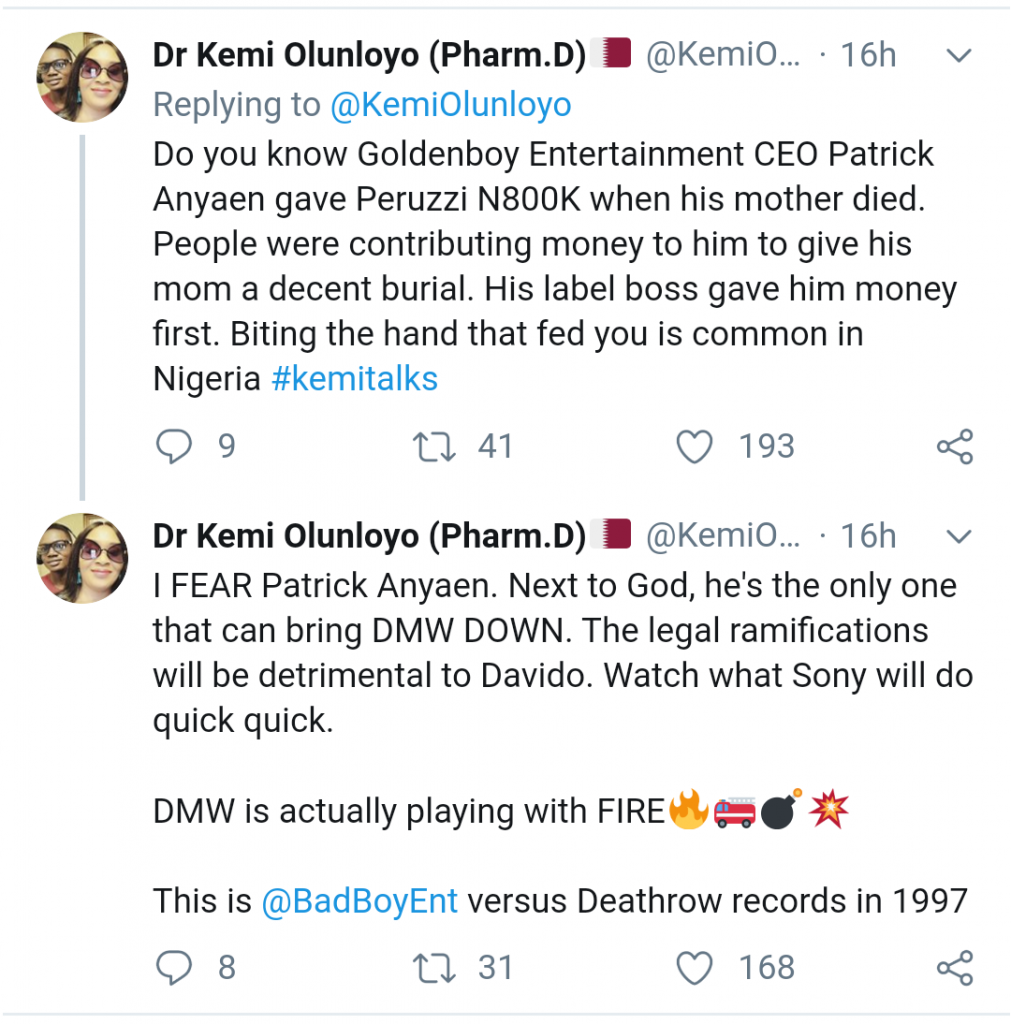The image size is (1011, 1024).
Task: Open the 16h timestamp of first tweet
Action: coord(868,56)
